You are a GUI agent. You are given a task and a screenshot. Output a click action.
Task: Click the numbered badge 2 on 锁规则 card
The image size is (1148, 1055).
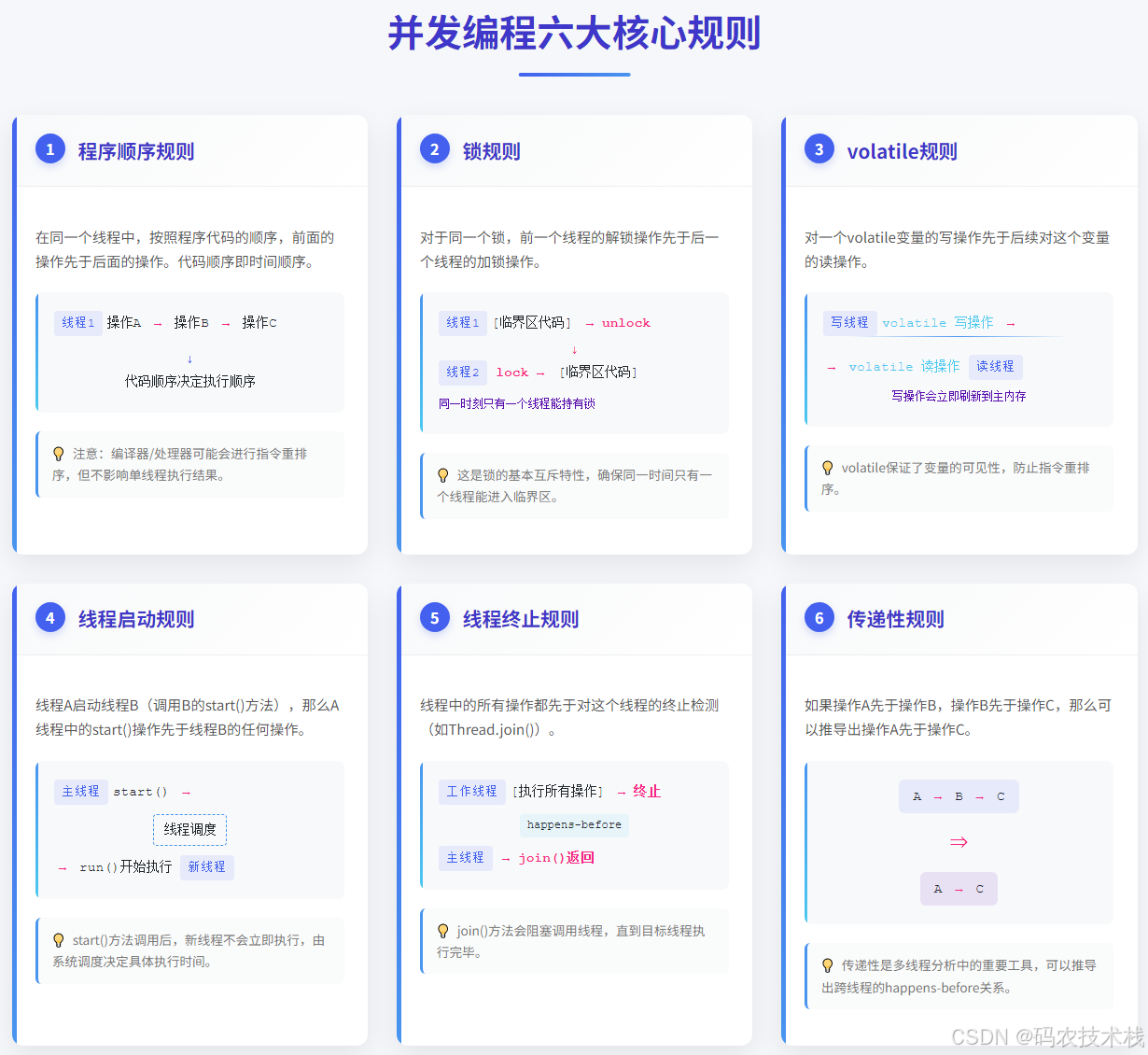coord(435,148)
